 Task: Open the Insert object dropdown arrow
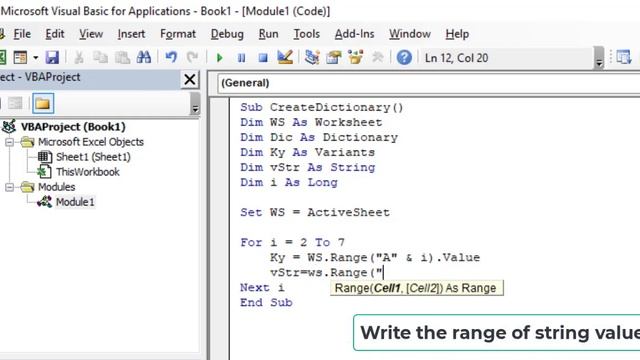click(x=36, y=58)
